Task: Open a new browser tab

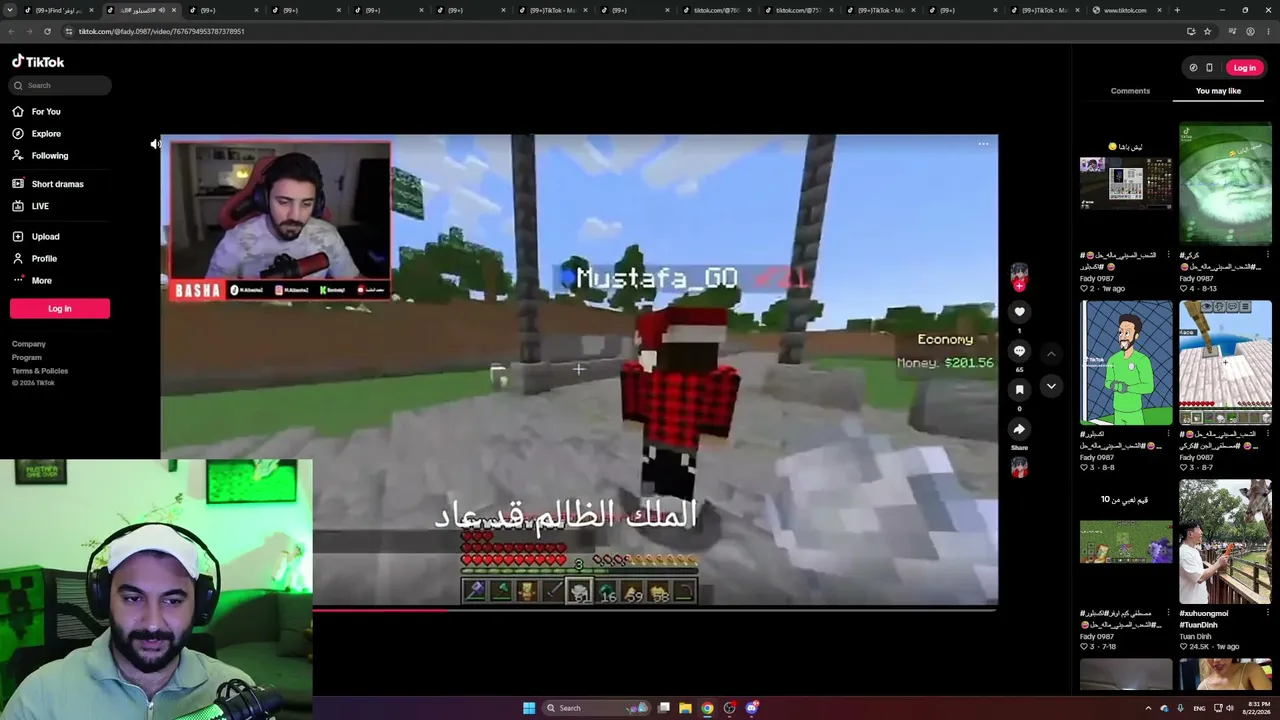Action: 1177,10
